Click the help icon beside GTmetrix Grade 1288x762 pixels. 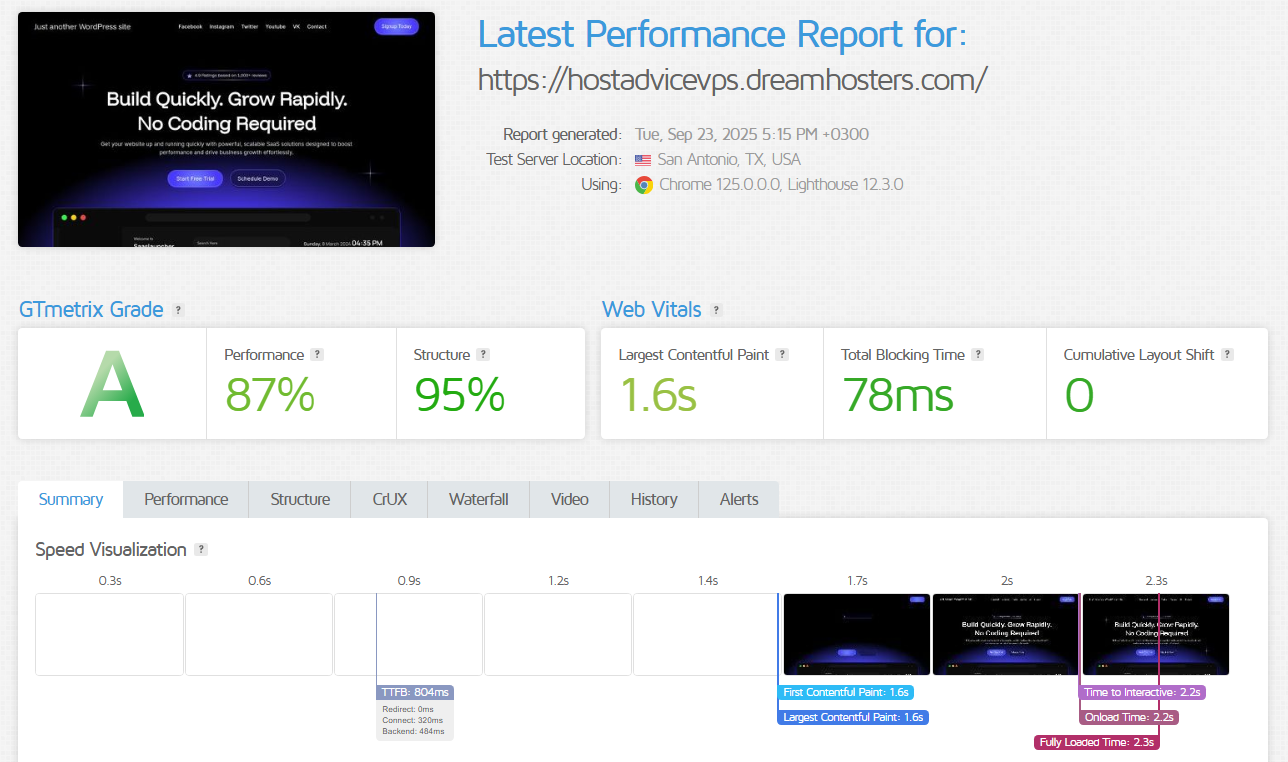tap(179, 310)
